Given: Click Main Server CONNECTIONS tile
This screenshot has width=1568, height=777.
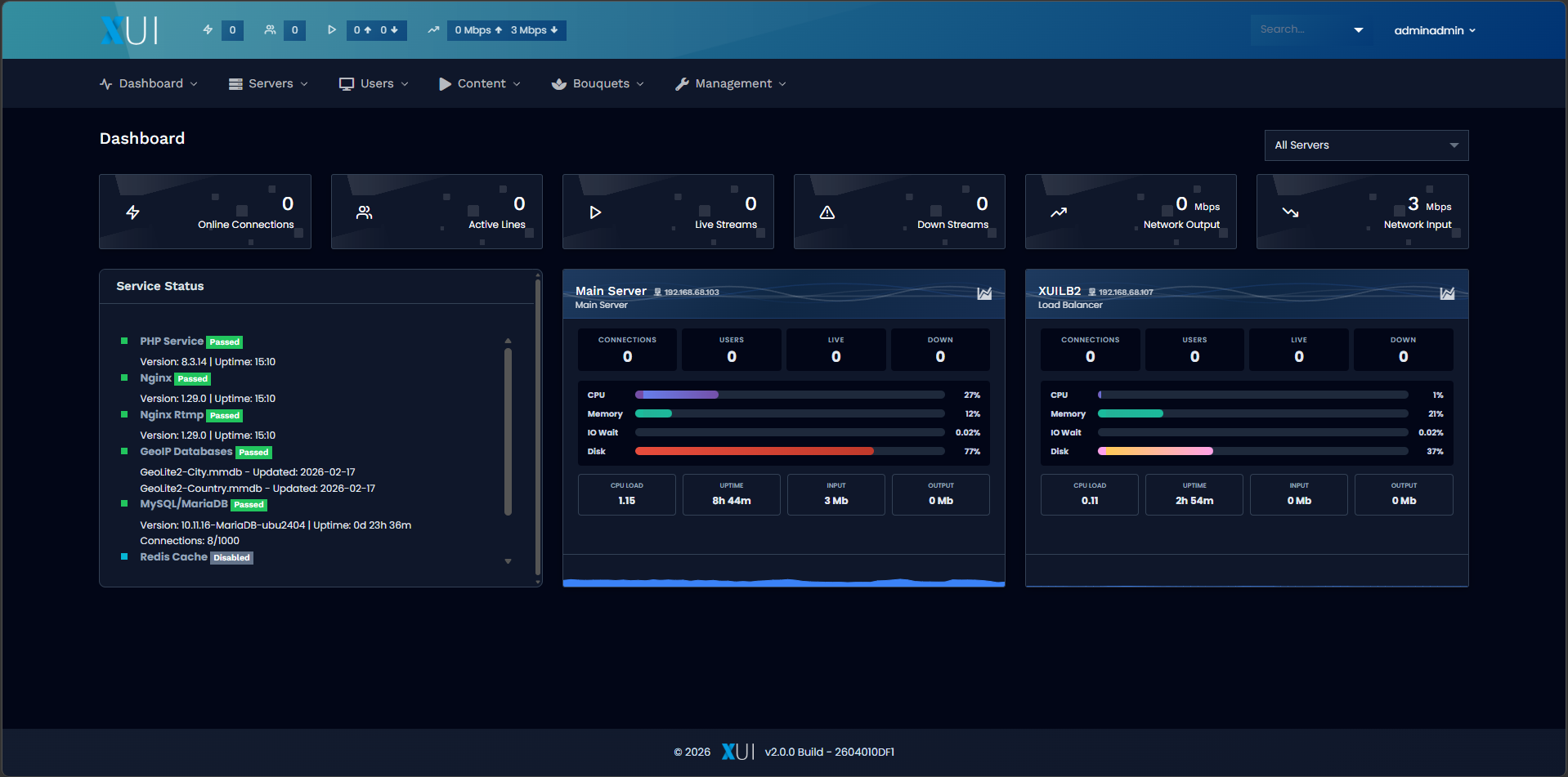Looking at the screenshot, I should pos(627,350).
